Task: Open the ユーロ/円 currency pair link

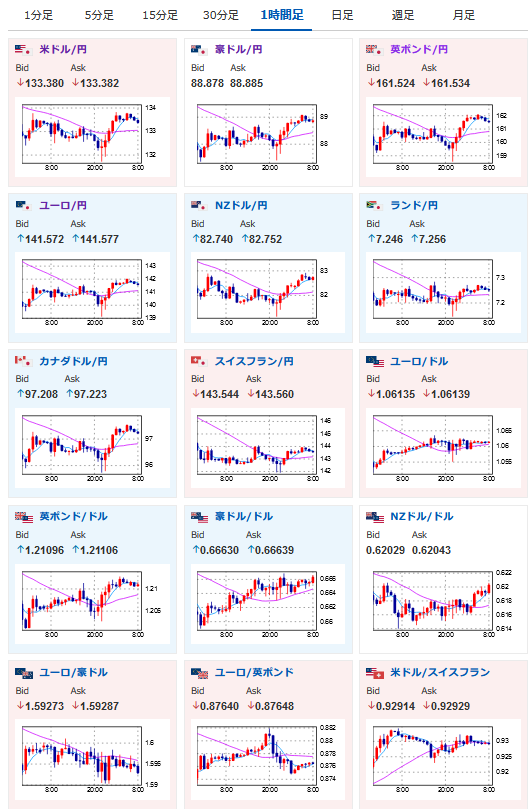Action: click(63, 205)
